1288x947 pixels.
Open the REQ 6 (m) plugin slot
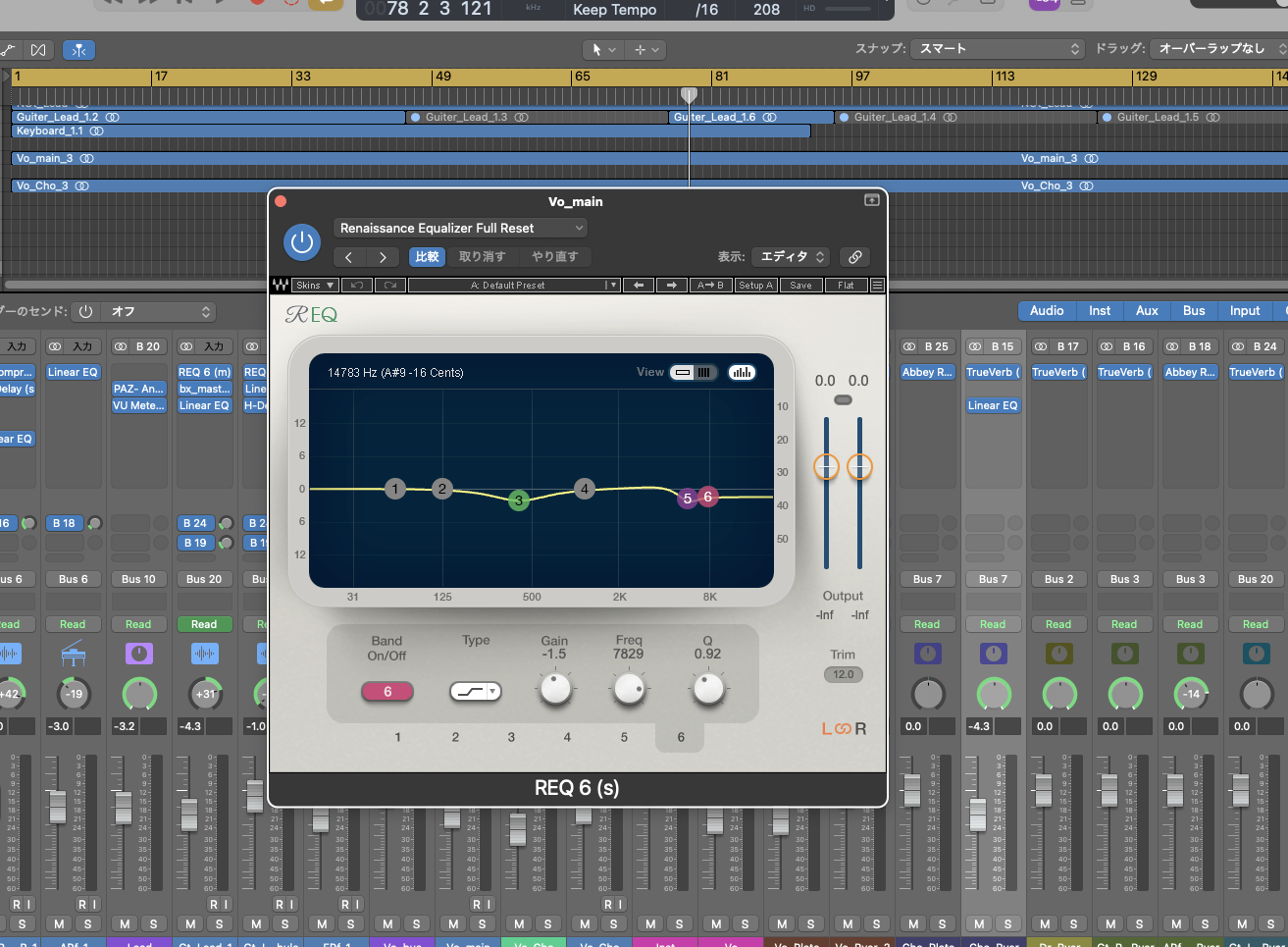click(x=204, y=372)
